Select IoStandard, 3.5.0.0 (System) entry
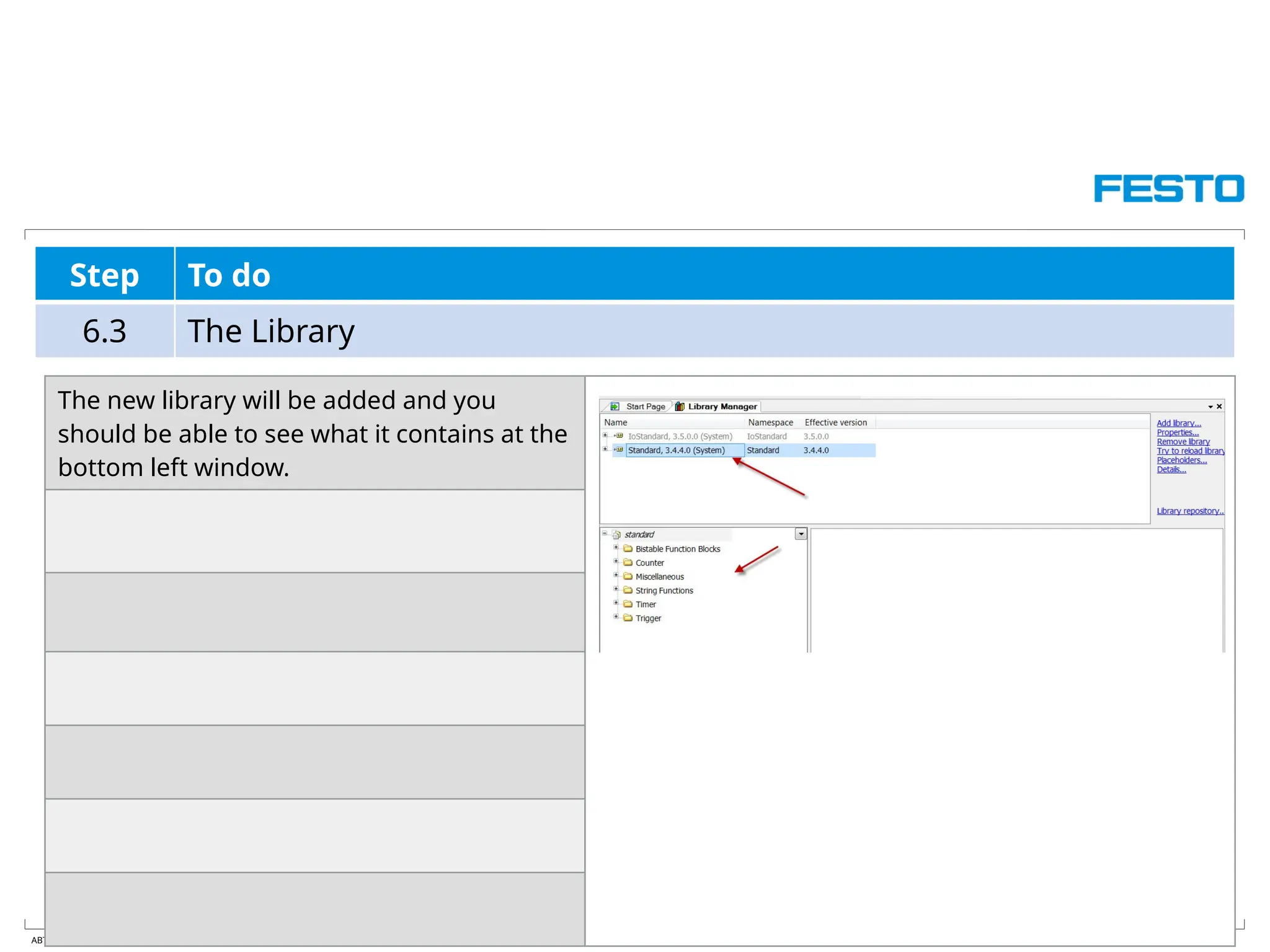1270x952 pixels. [x=680, y=436]
